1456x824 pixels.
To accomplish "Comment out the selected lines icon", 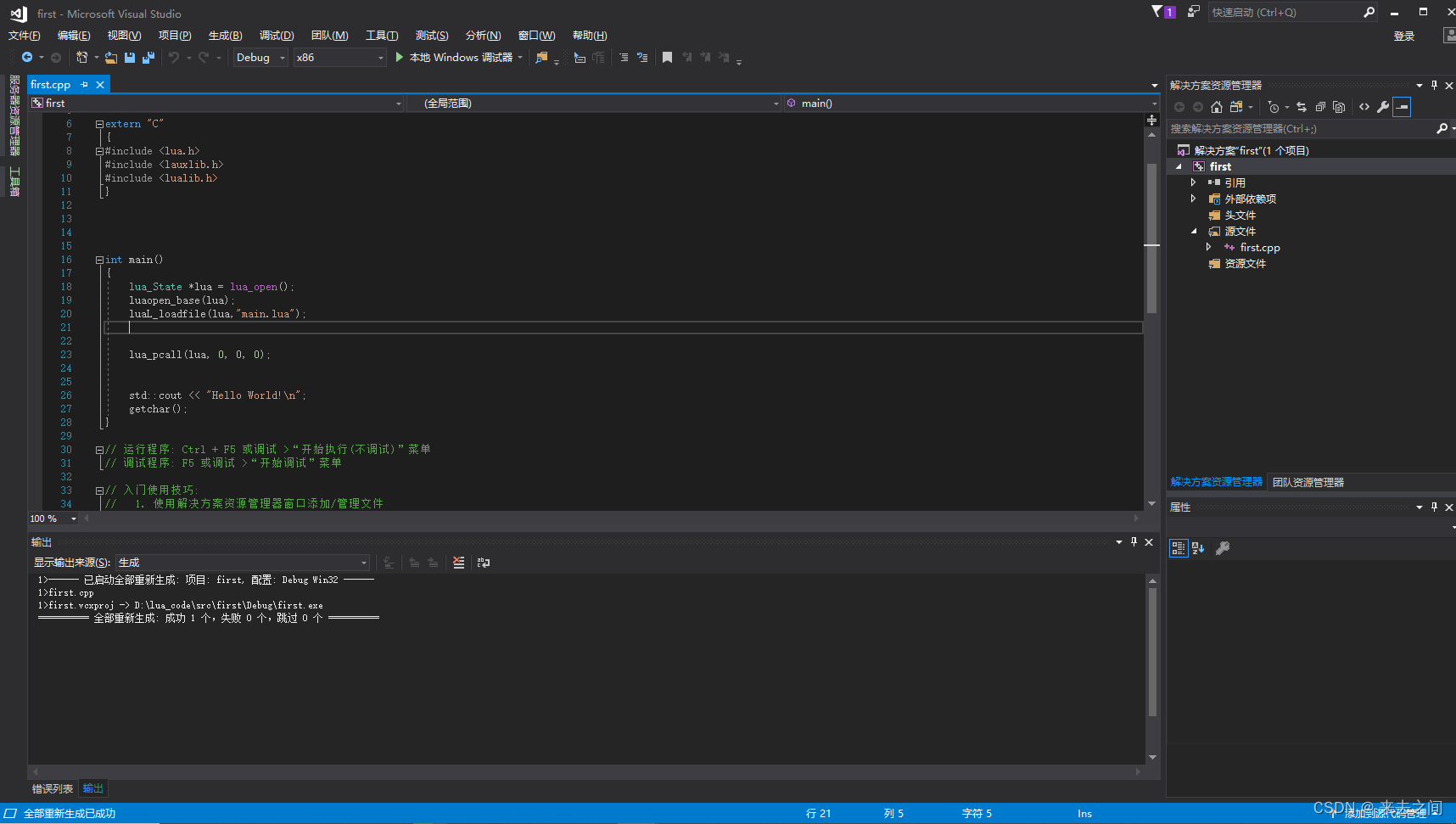I will coord(624,58).
